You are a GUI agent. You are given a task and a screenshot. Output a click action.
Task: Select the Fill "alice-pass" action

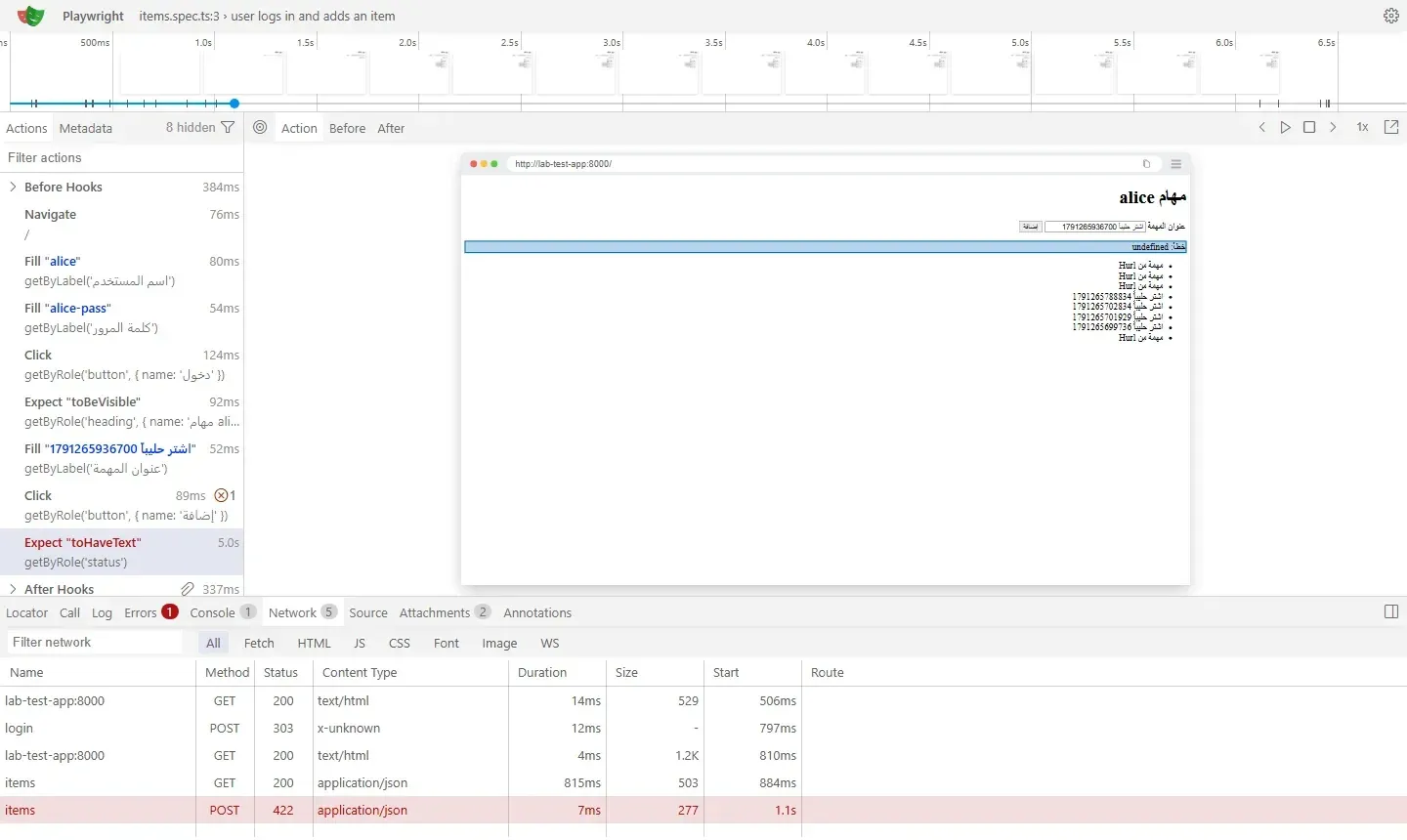coord(121,317)
